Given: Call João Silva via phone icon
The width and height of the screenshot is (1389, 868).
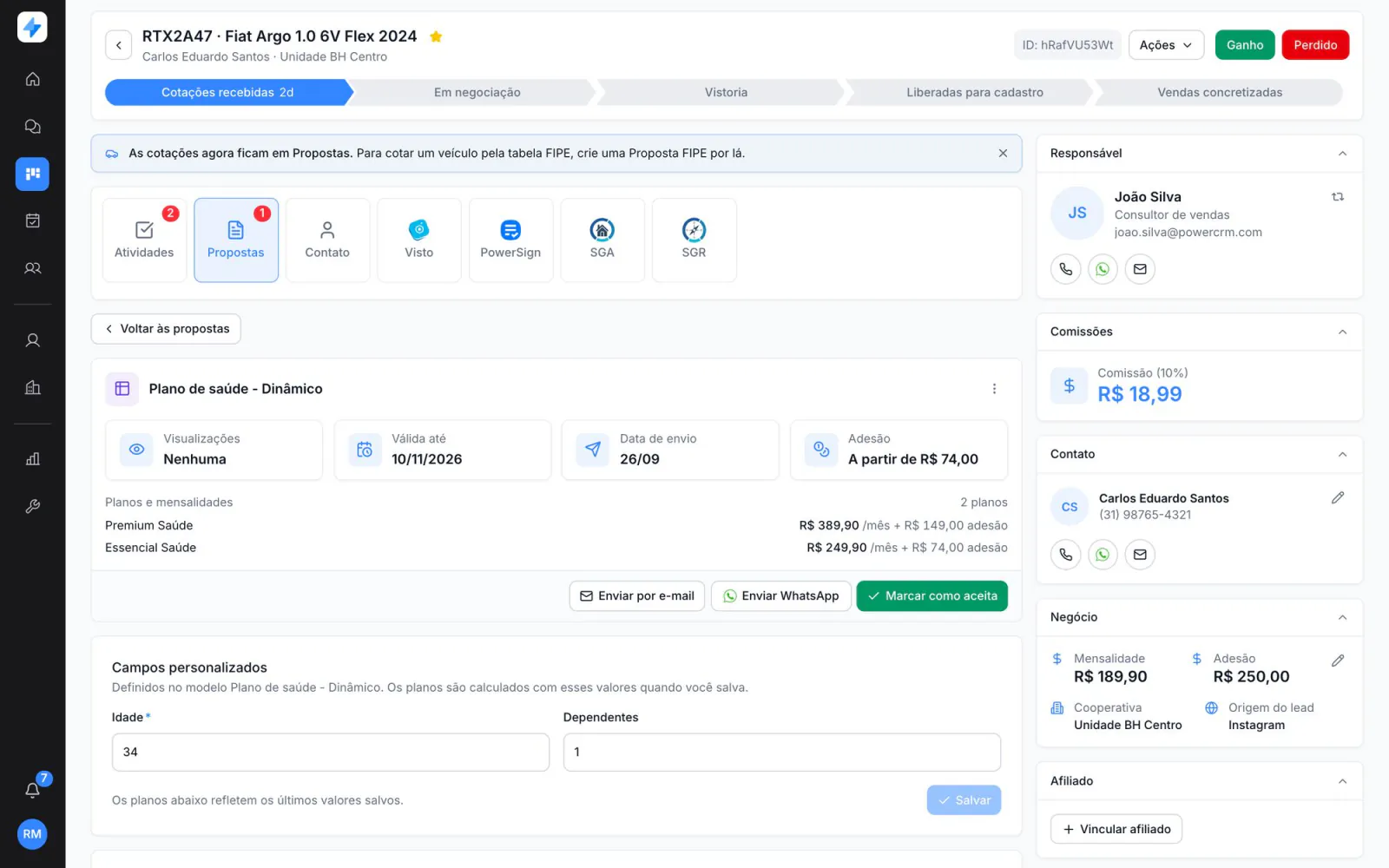Looking at the screenshot, I should pos(1065,269).
